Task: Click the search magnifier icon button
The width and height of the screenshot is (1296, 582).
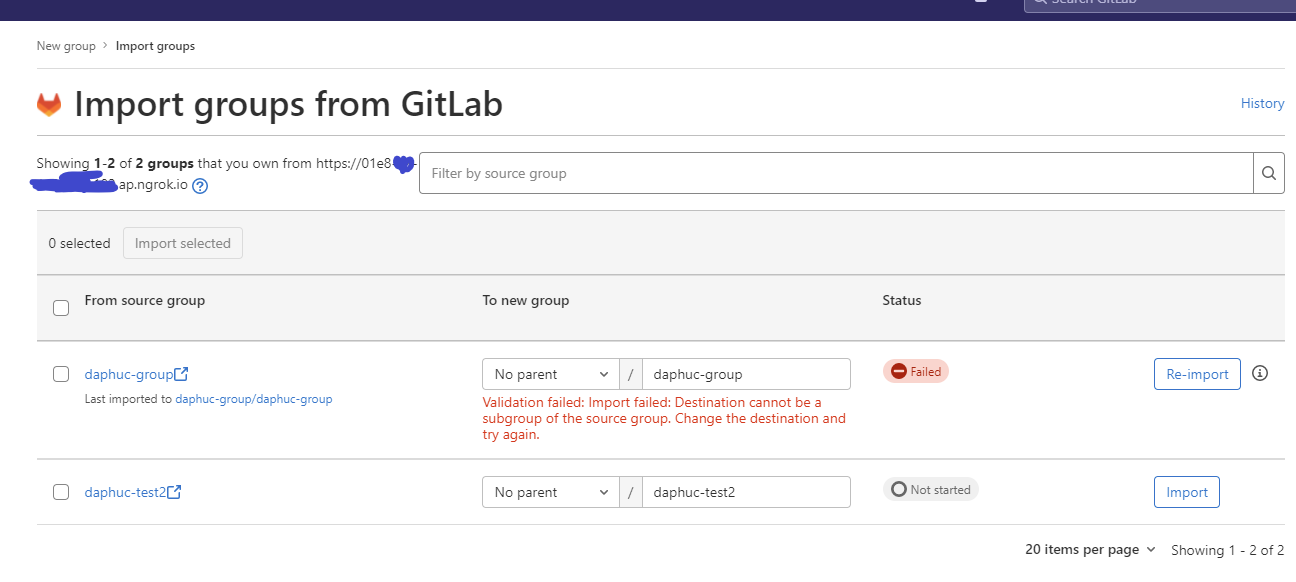Action: click(1269, 173)
